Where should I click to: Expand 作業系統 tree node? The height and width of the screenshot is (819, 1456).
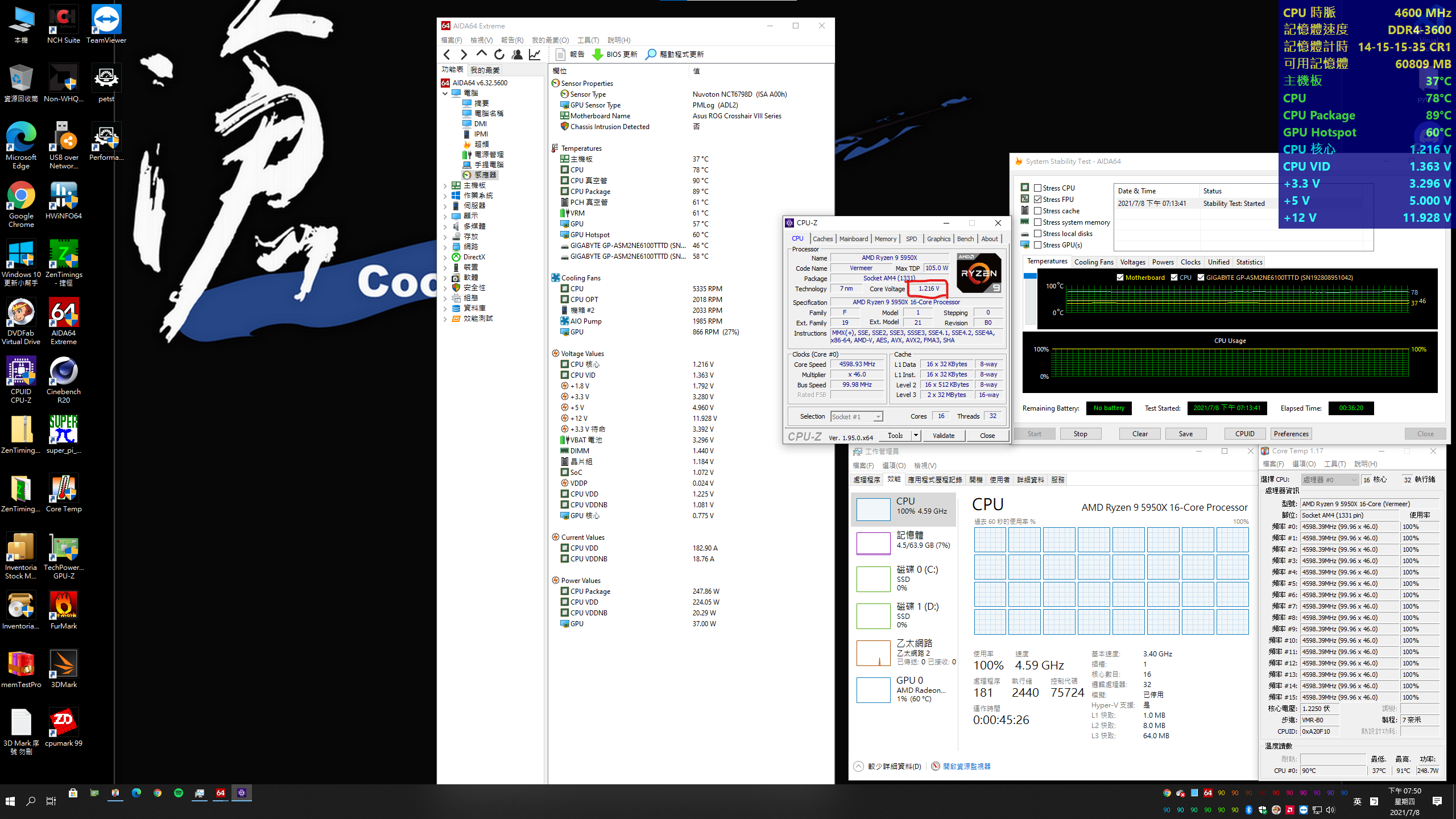445,196
